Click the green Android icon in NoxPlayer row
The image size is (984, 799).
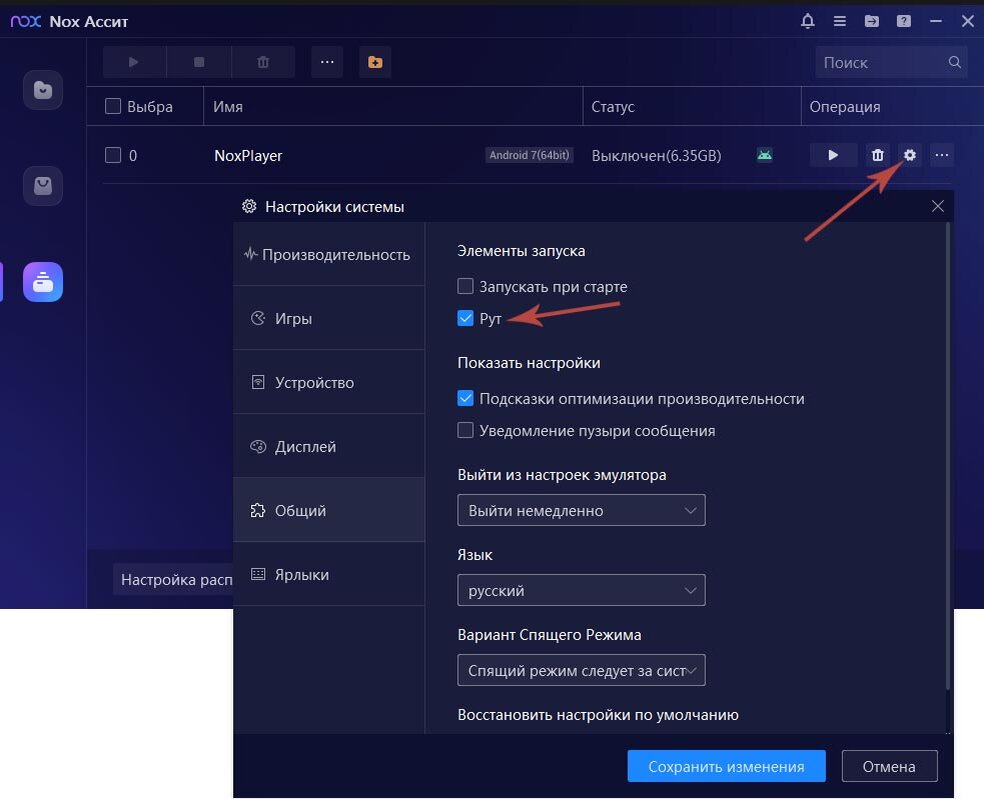click(x=764, y=155)
